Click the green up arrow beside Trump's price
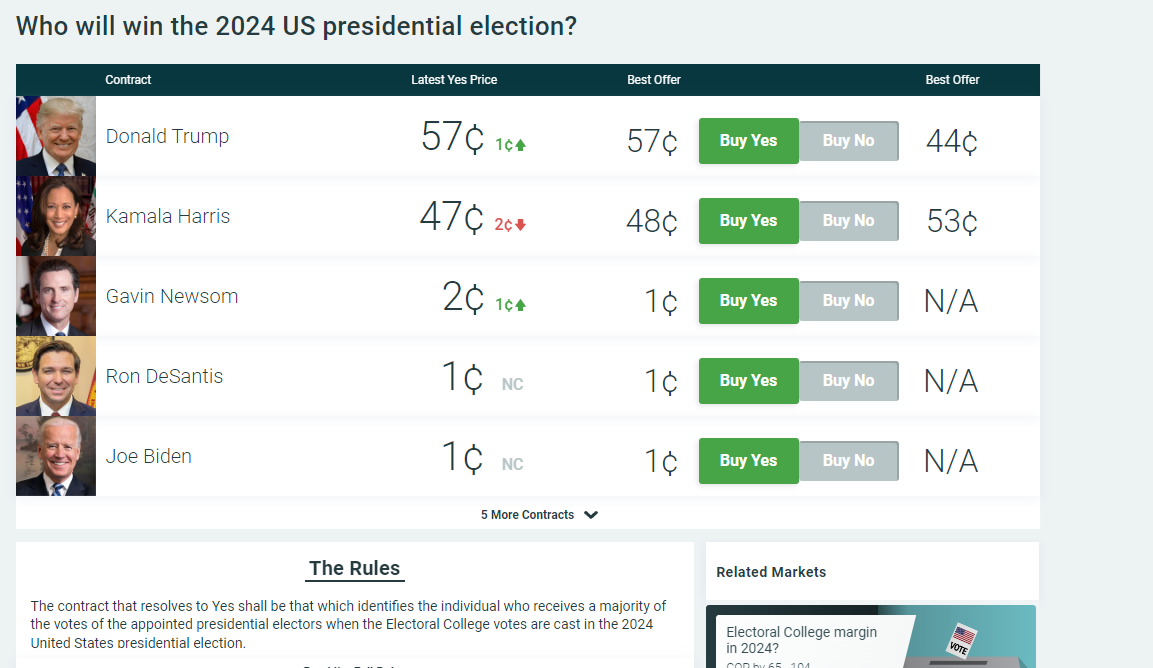1153x668 pixels. pyautogui.click(x=520, y=145)
